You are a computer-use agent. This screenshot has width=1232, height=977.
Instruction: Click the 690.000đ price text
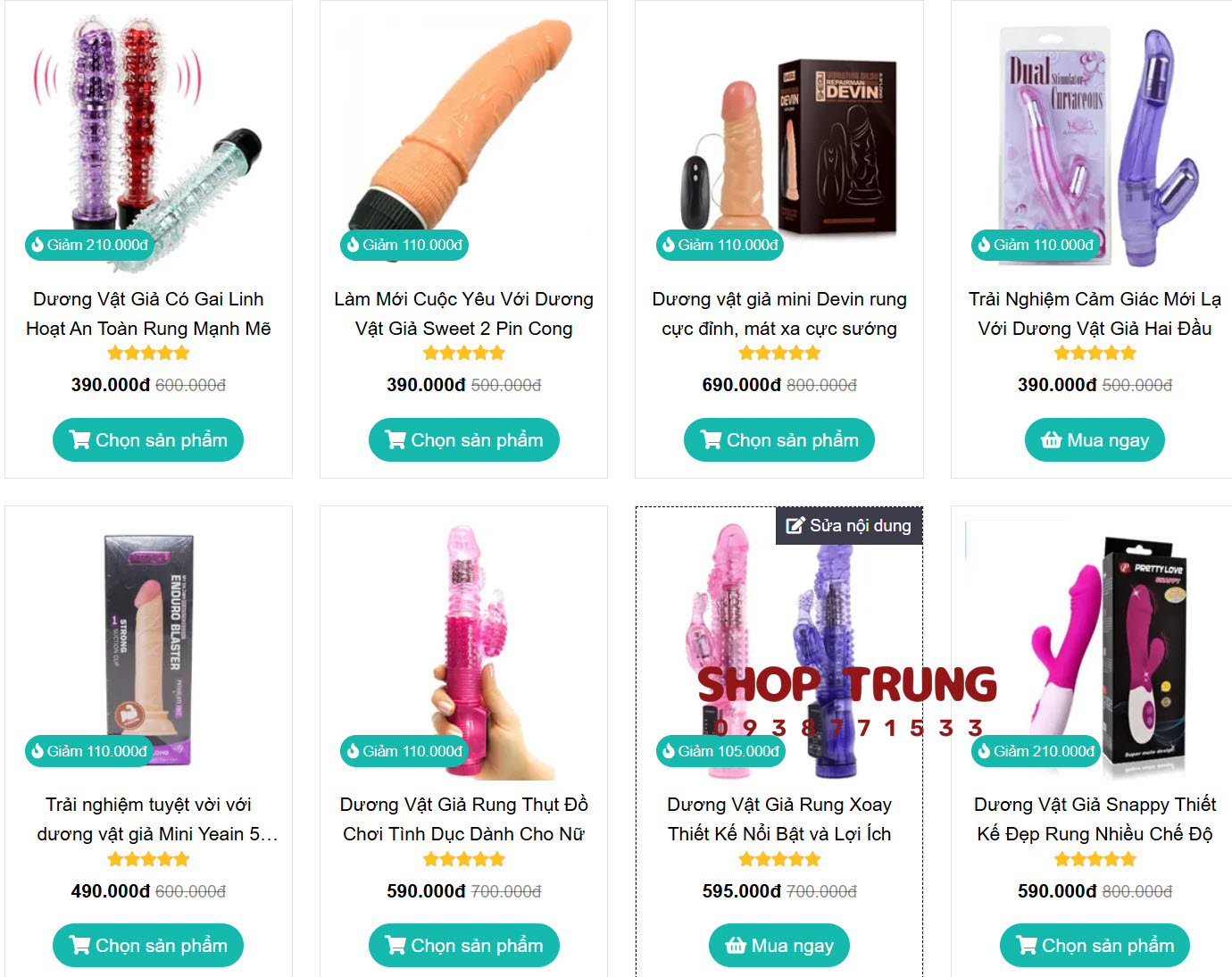pyautogui.click(x=741, y=385)
